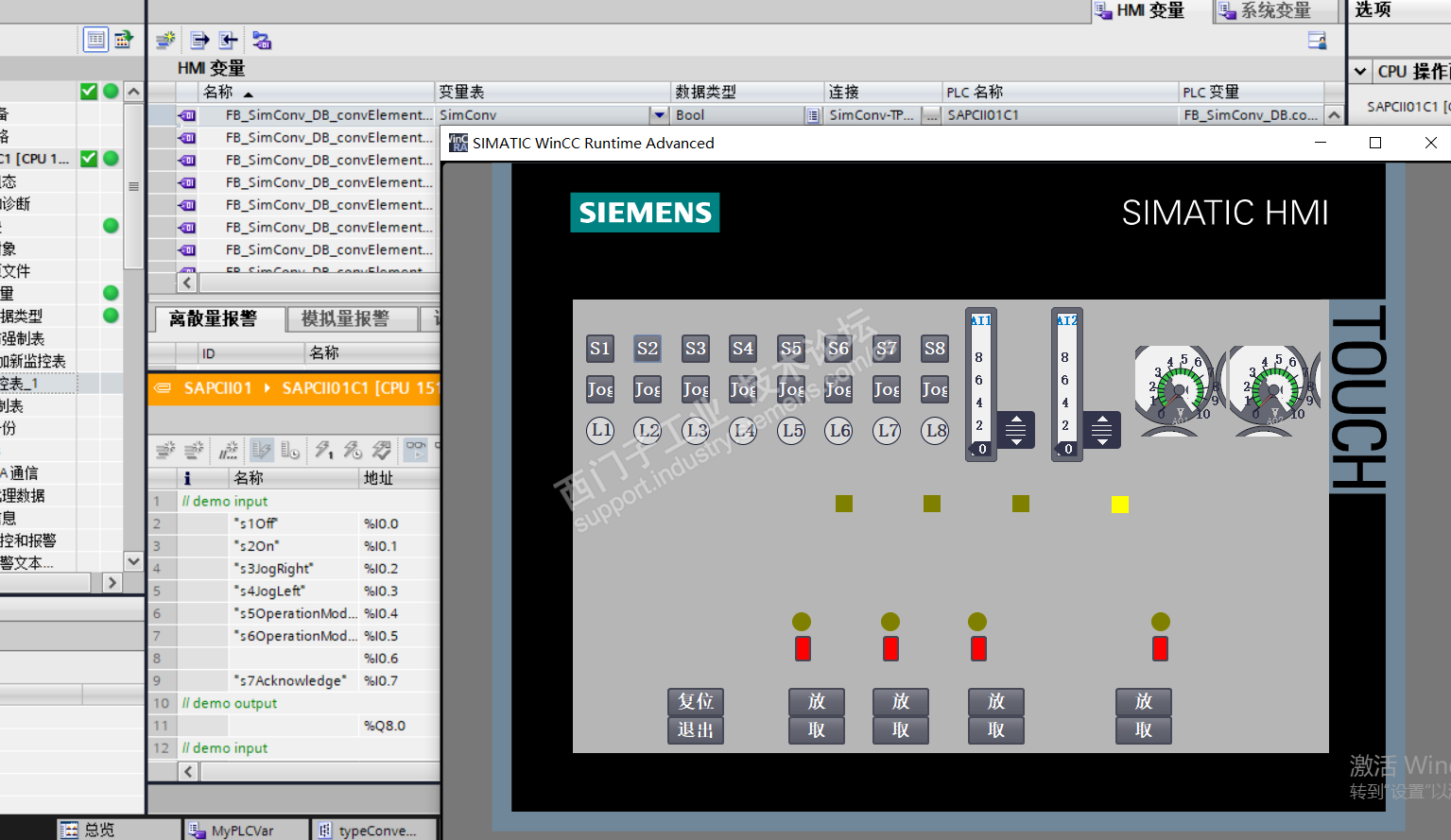Click the 复位 button

(696, 701)
